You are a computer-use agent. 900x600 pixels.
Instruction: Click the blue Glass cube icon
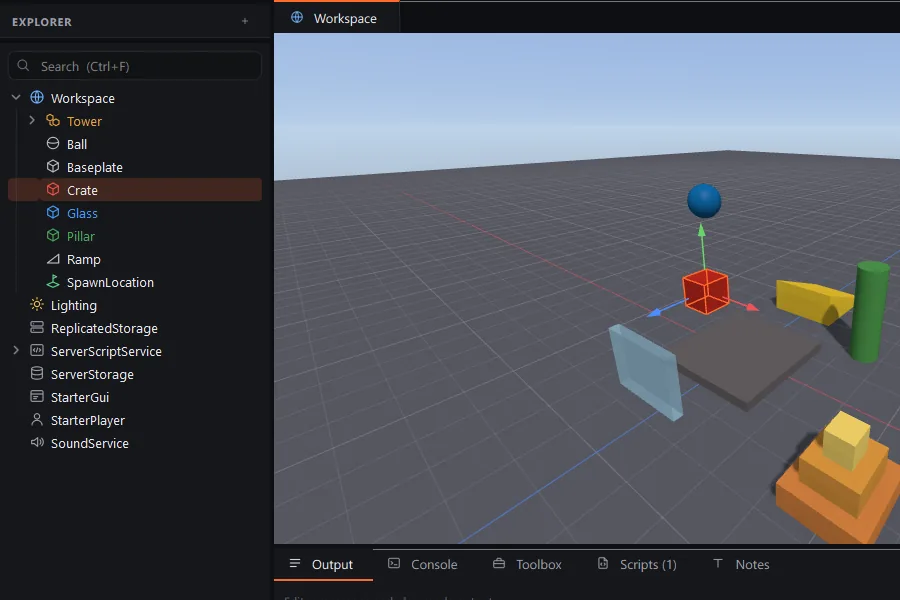[53, 212]
